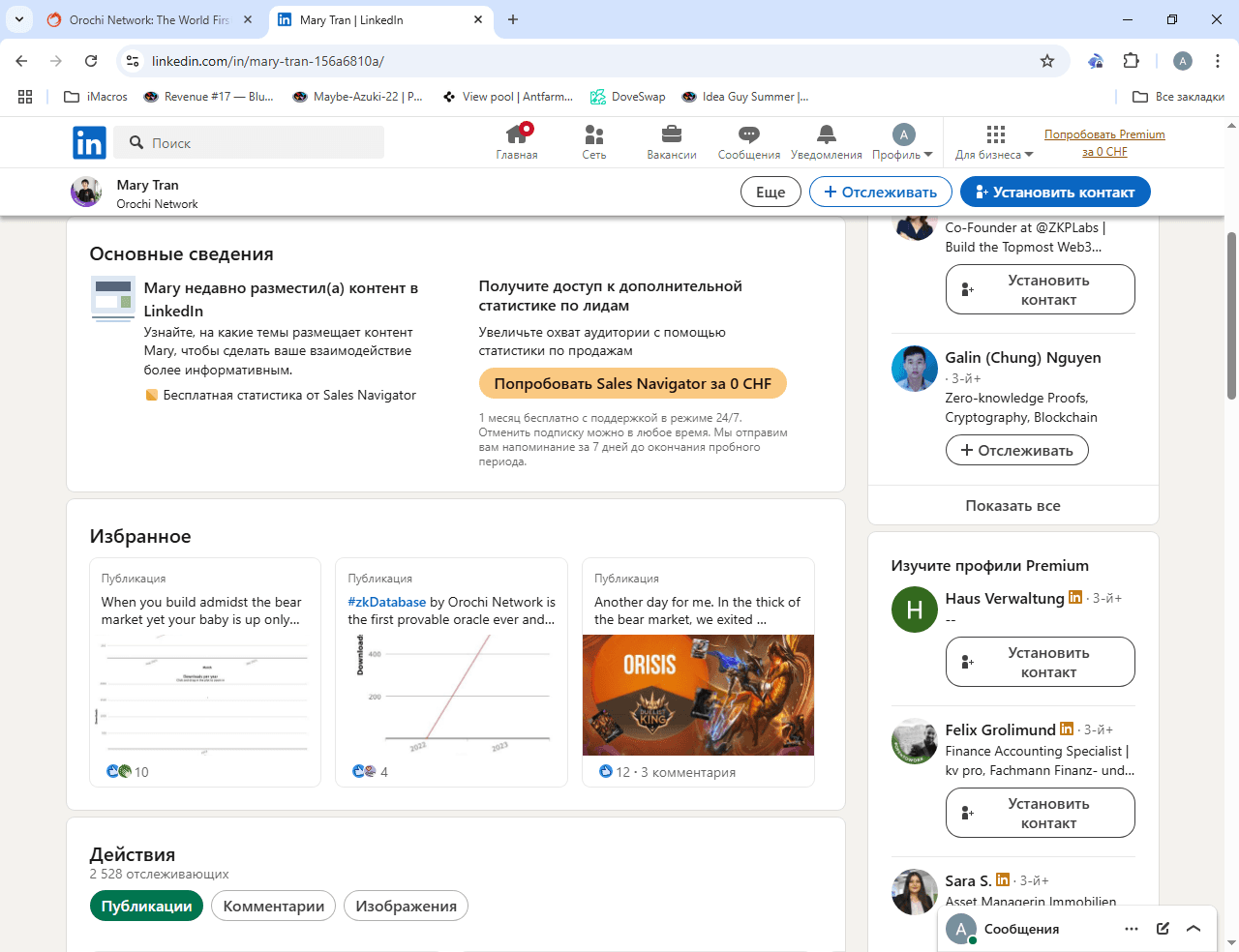Open the Maybe-Azuki-22 bookmark
The image size is (1239, 952).
point(358,97)
